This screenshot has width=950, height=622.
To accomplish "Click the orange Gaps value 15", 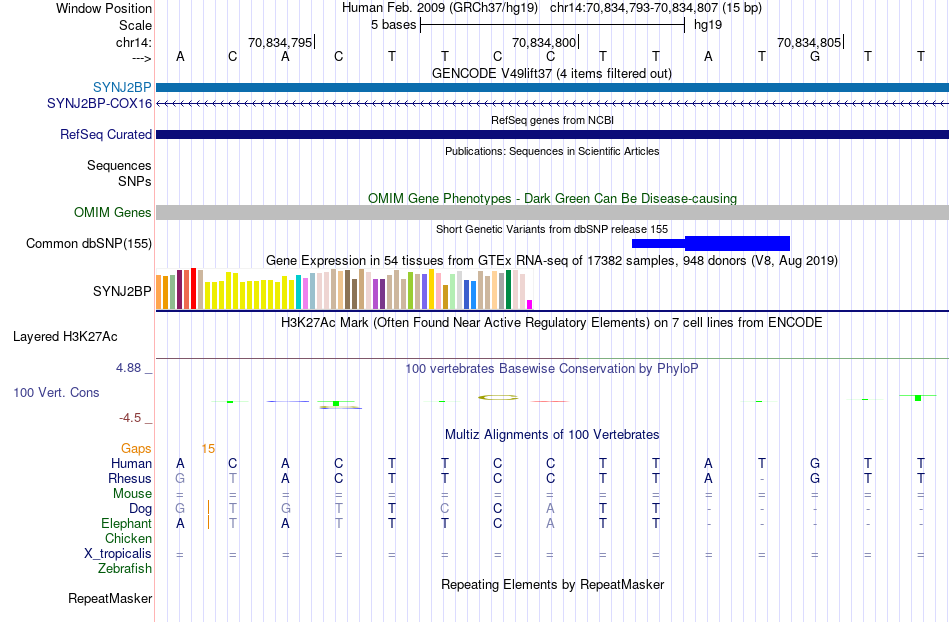I will 208,449.
